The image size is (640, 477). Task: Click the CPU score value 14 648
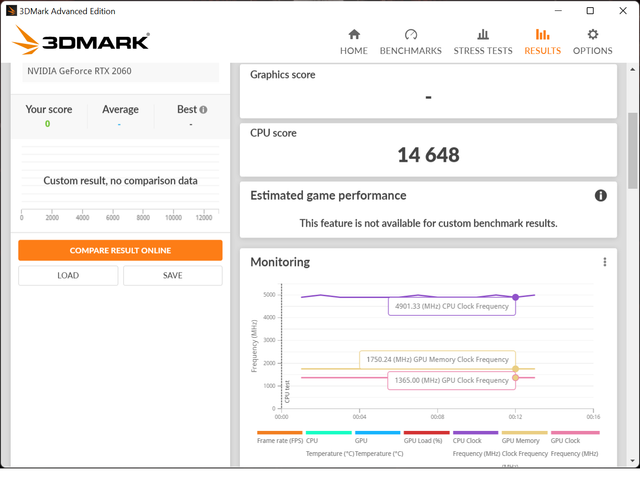point(428,155)
